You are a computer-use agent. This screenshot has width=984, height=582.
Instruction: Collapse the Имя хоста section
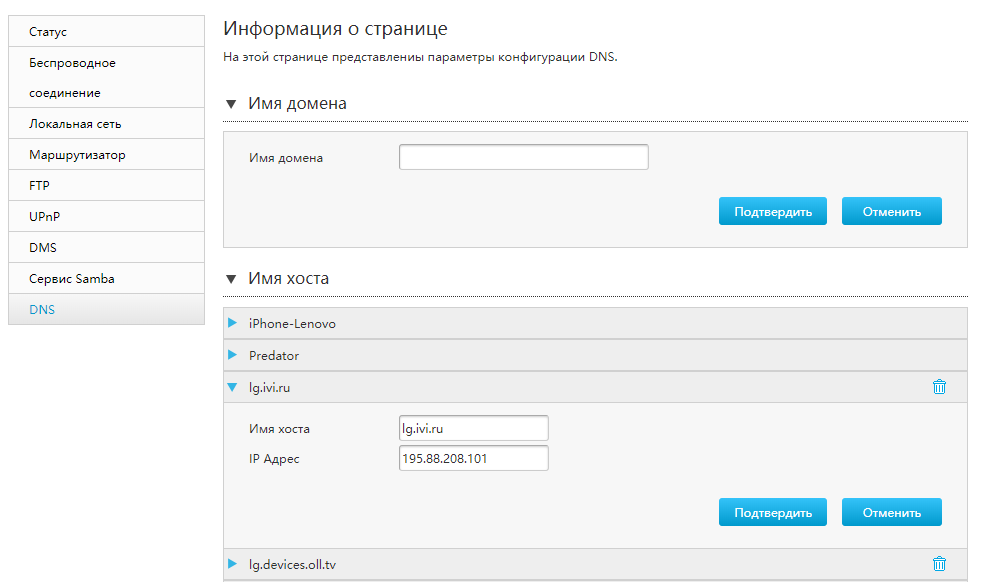click(231, 279)
